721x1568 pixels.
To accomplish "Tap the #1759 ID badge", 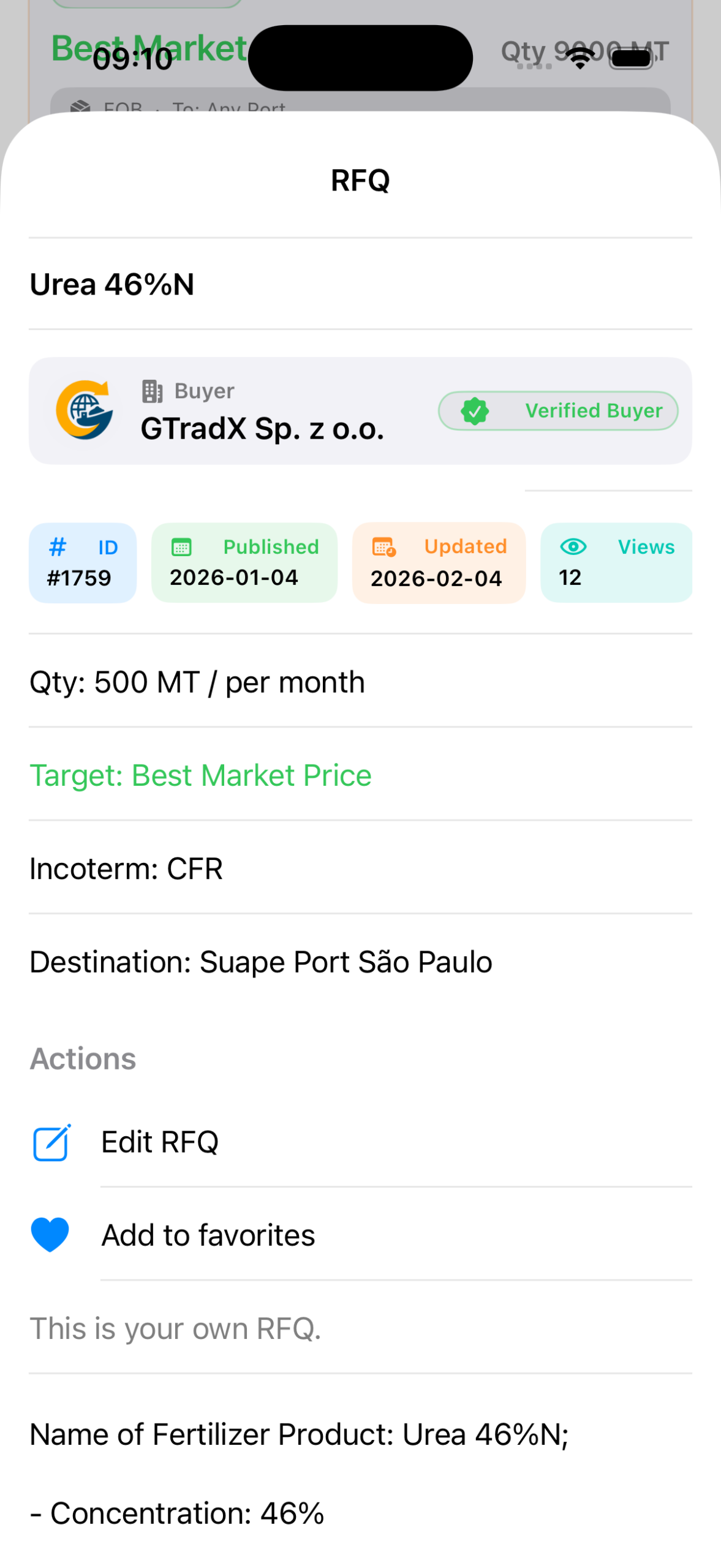I will 82,562.
